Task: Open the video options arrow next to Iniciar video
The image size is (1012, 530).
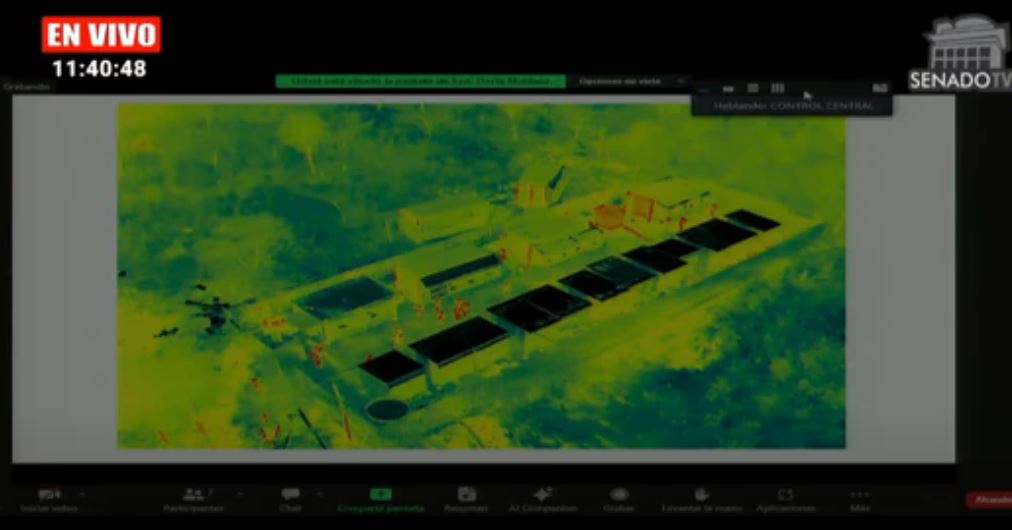Action: pyautogui.click(x=82, y=495)
